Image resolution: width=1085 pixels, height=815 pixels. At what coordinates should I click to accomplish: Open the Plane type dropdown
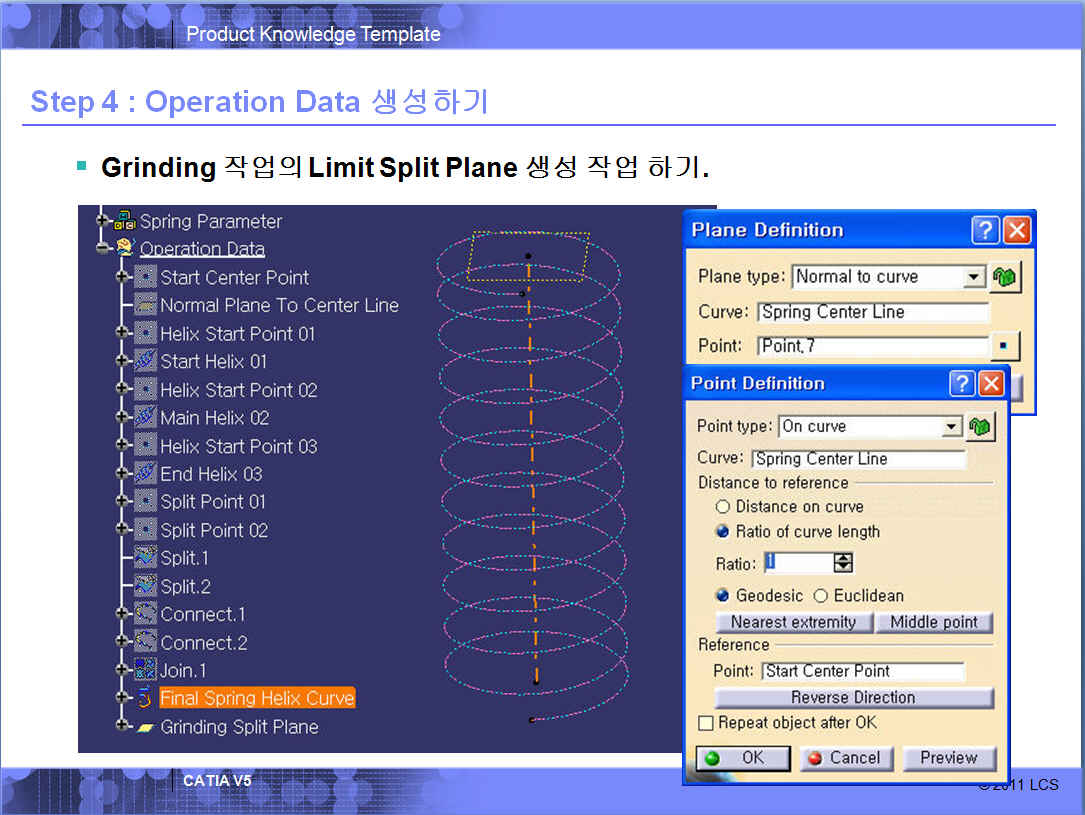click(974, 277)
